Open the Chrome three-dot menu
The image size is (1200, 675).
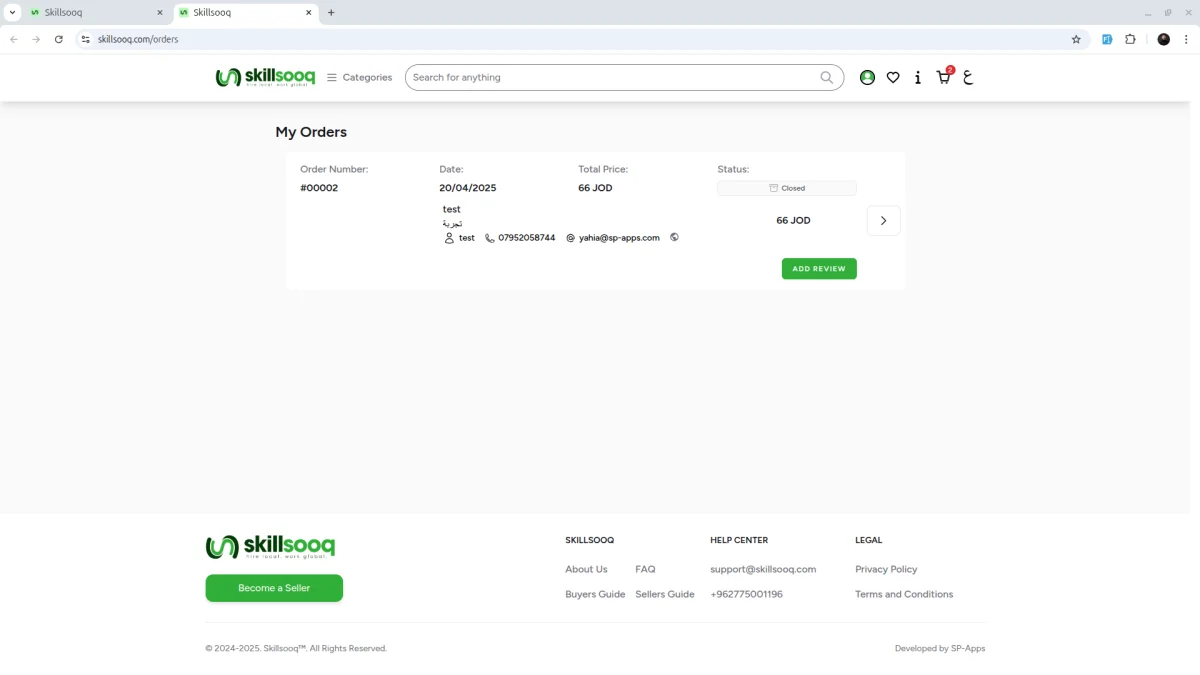point(1186,39)
